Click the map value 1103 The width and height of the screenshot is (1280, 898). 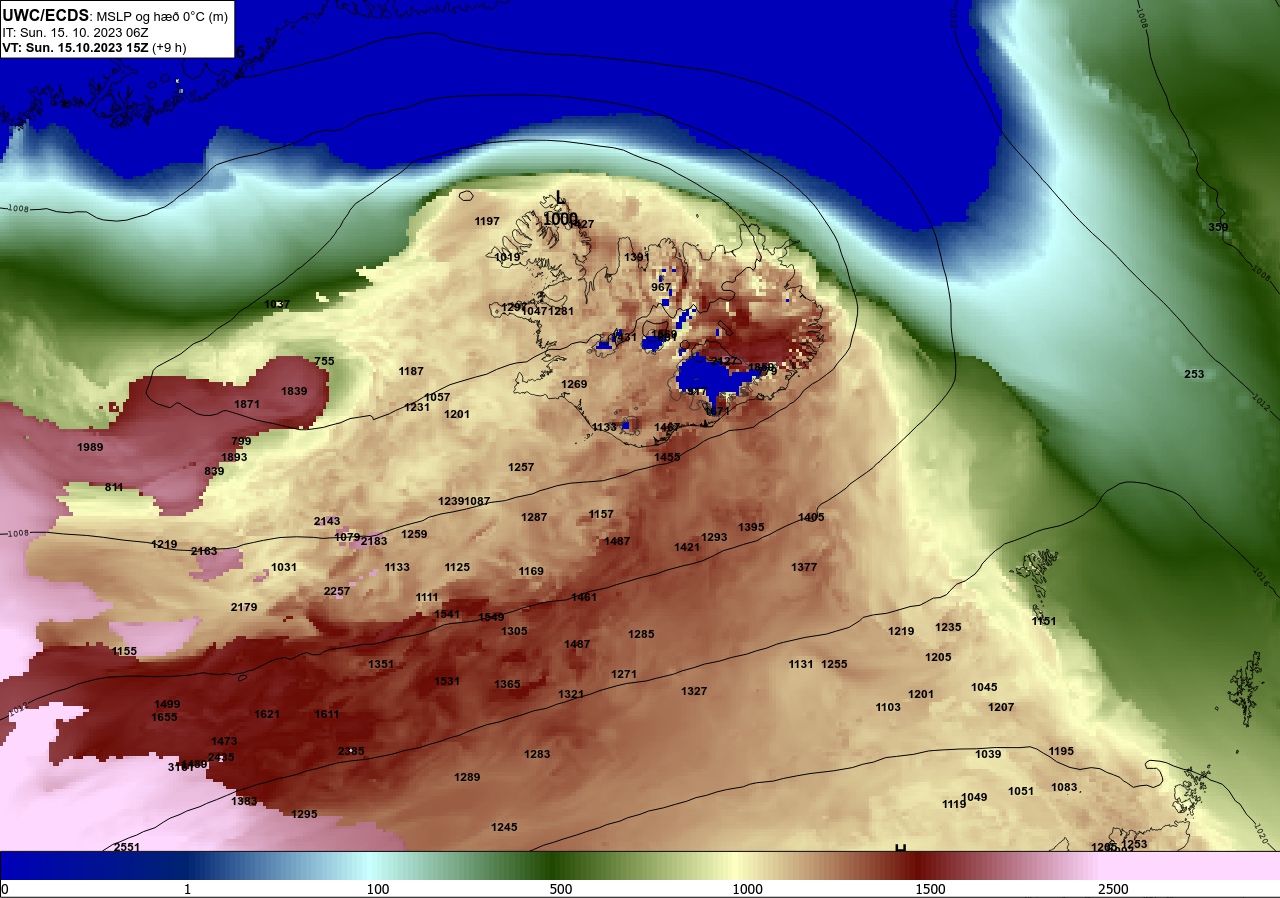[x=888, y=707]
